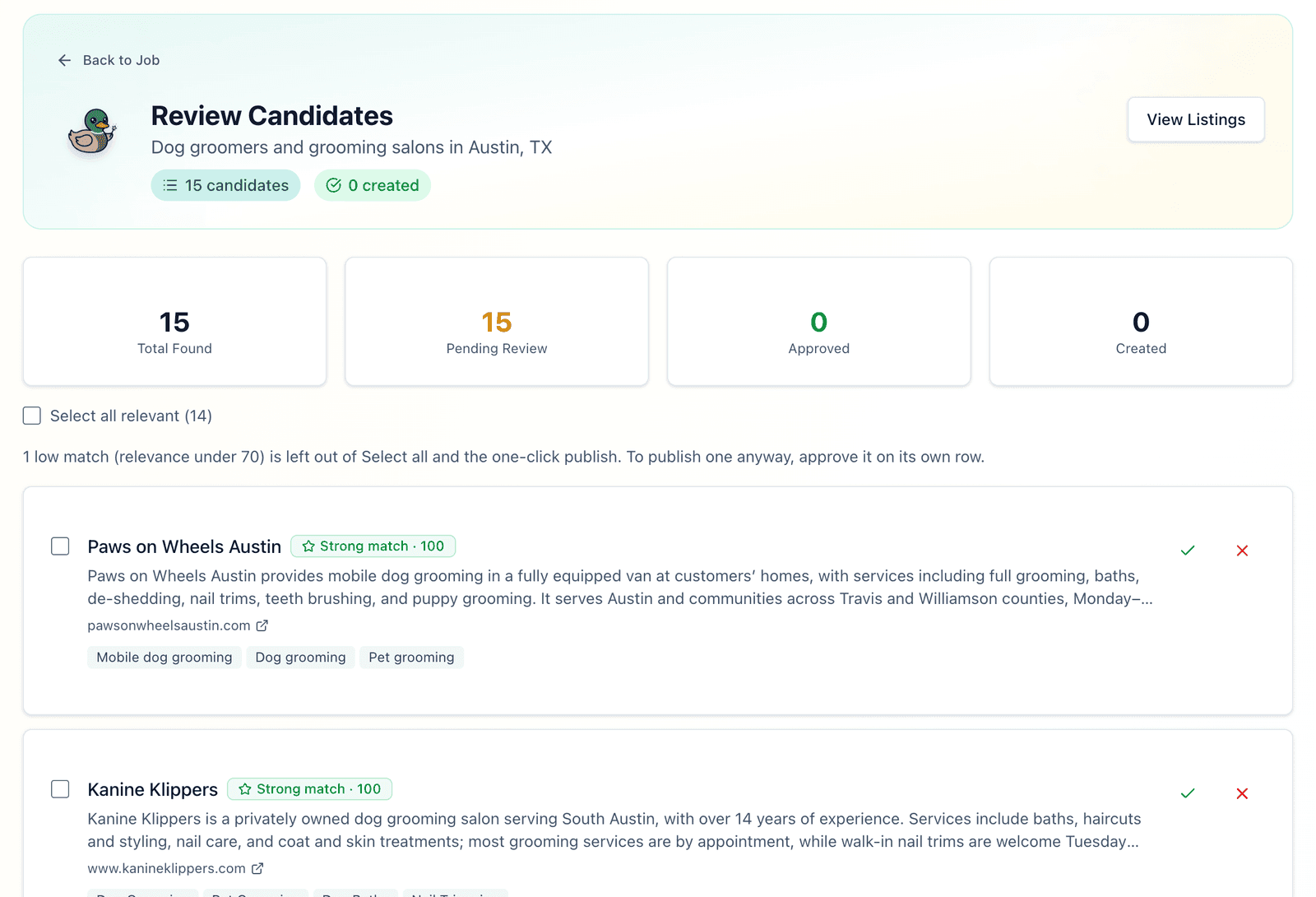Click the Paws on Wheels Austin description paragraph
The image size is (1316, 897).
620,588
